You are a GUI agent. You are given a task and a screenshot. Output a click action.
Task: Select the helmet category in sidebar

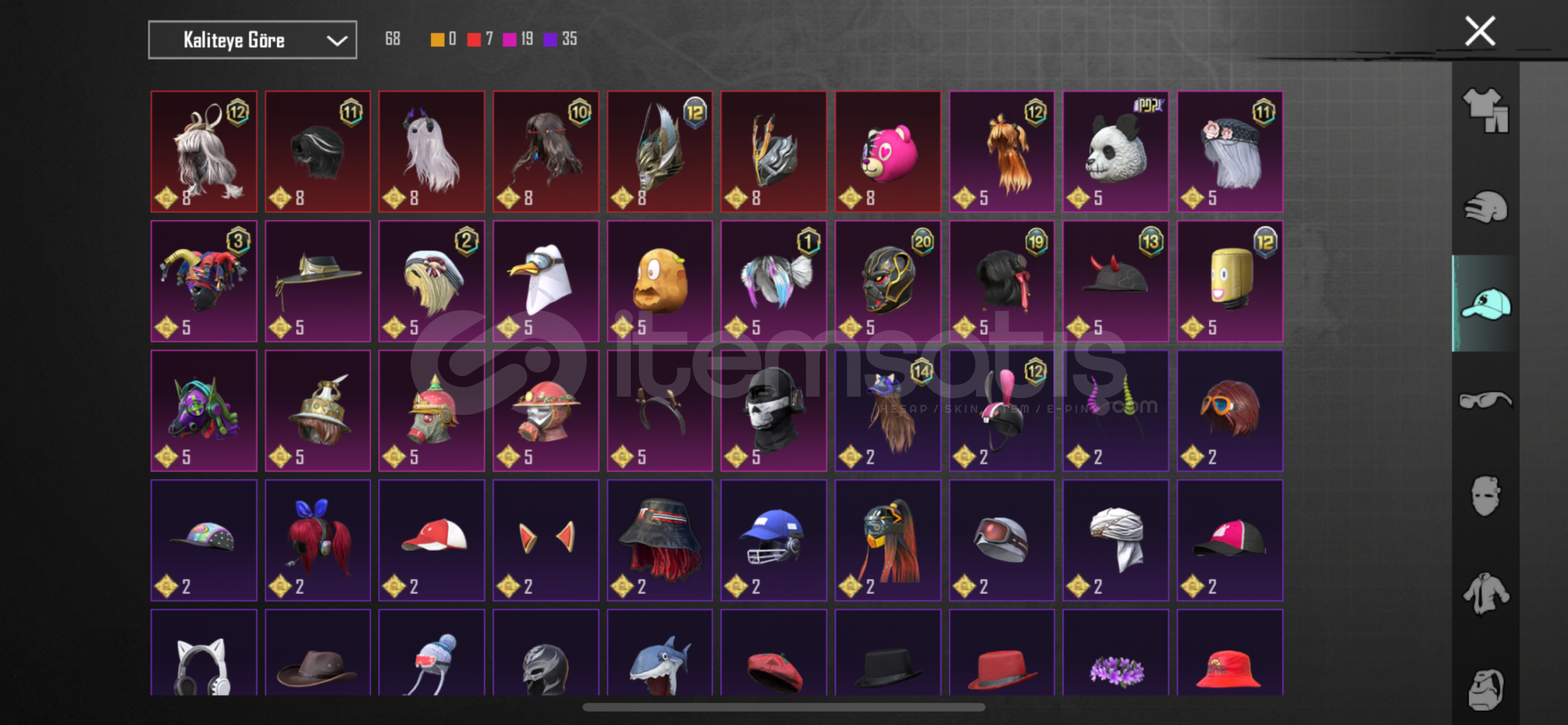click(1485, 207)
